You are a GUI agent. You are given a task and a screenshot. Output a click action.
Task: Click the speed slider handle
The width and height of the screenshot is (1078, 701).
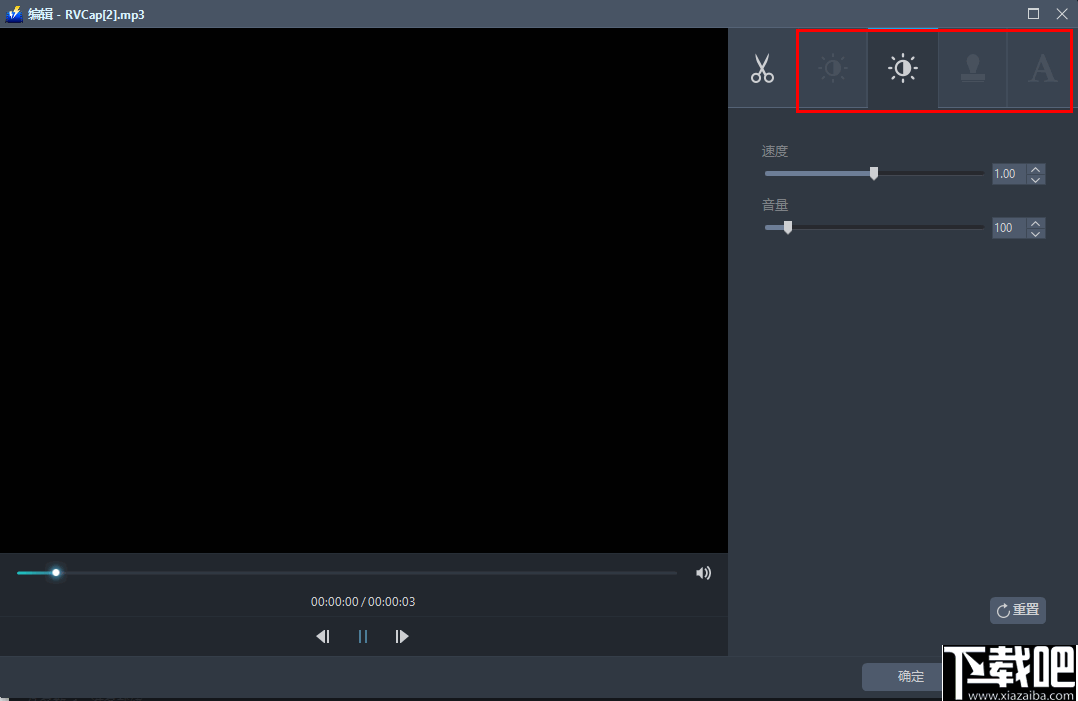click(874, 173)
